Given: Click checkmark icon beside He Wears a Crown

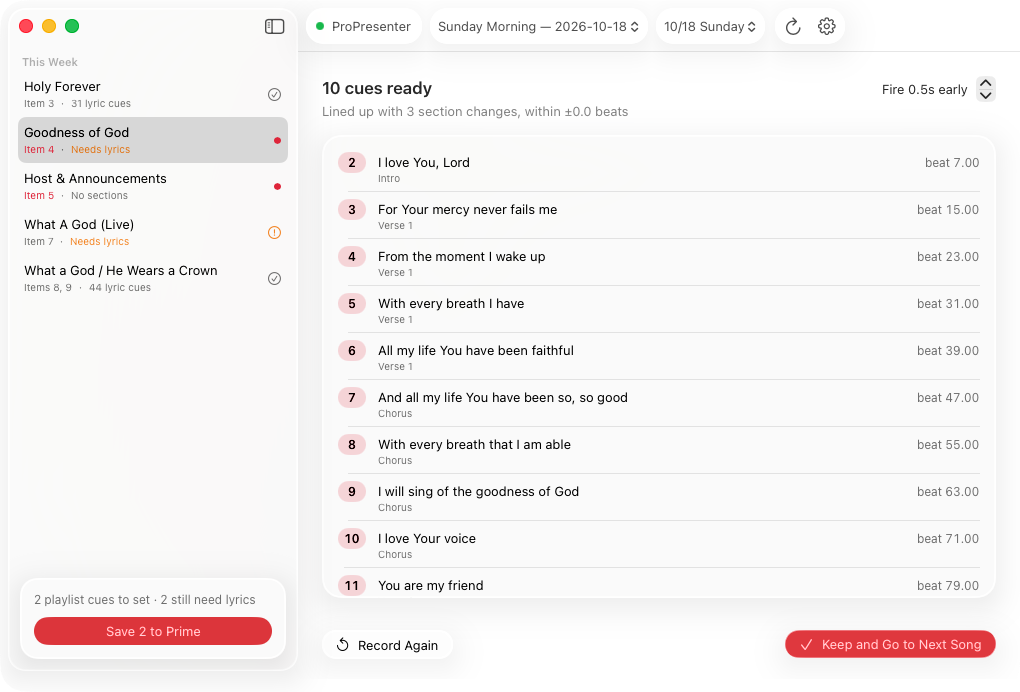Looking at the screenshot, I should [x=275, y=278].
